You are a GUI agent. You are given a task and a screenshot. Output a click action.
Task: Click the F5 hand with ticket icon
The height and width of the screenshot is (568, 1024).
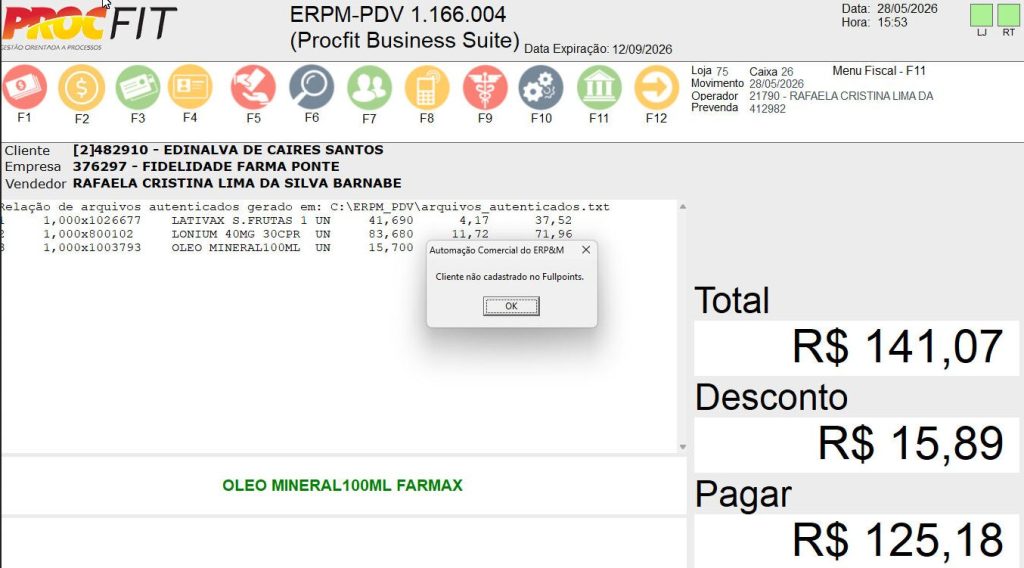click(x=253, y=87)
